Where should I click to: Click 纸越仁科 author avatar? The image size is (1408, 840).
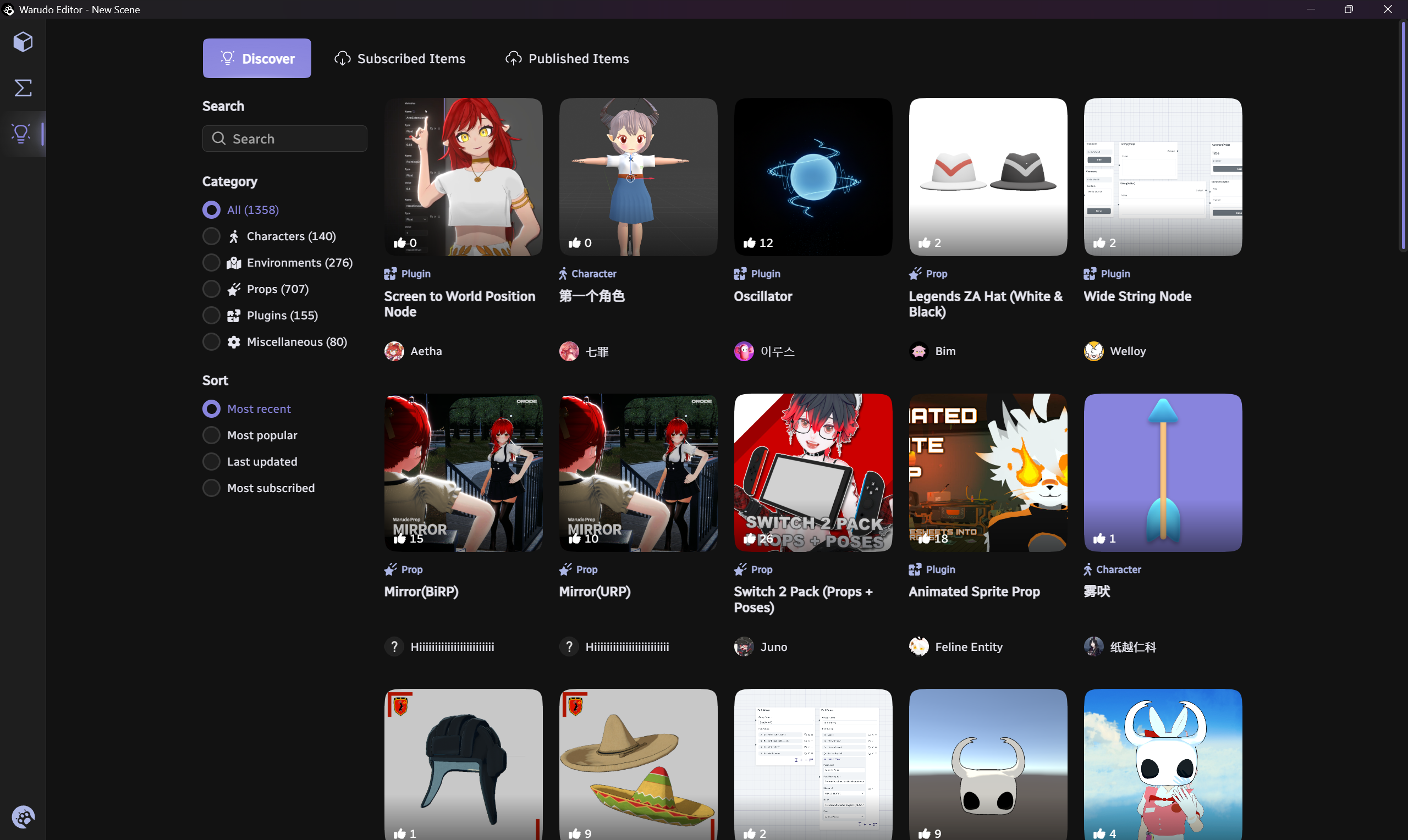pos(1094,646)
